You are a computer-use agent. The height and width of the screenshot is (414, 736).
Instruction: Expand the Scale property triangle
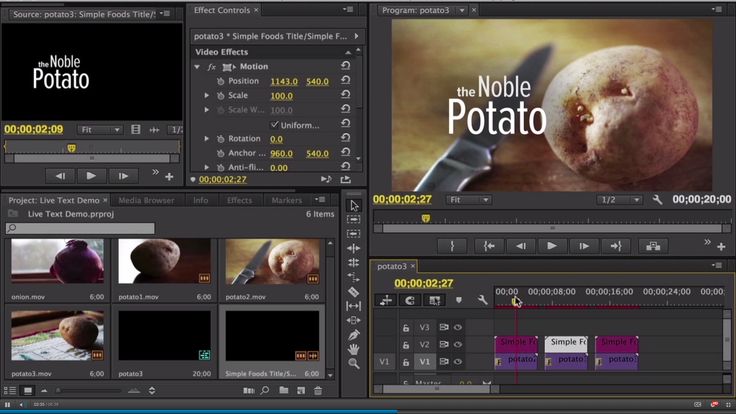point(207,95)
